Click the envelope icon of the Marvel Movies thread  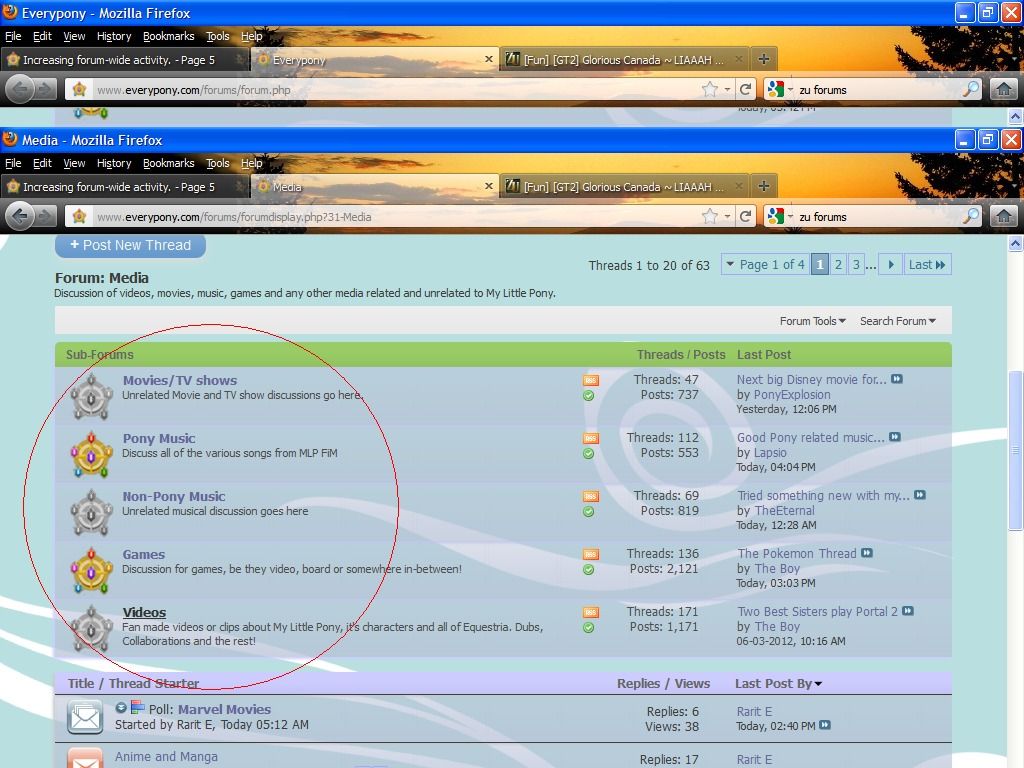pyautogui.click(x=85, y=717)
